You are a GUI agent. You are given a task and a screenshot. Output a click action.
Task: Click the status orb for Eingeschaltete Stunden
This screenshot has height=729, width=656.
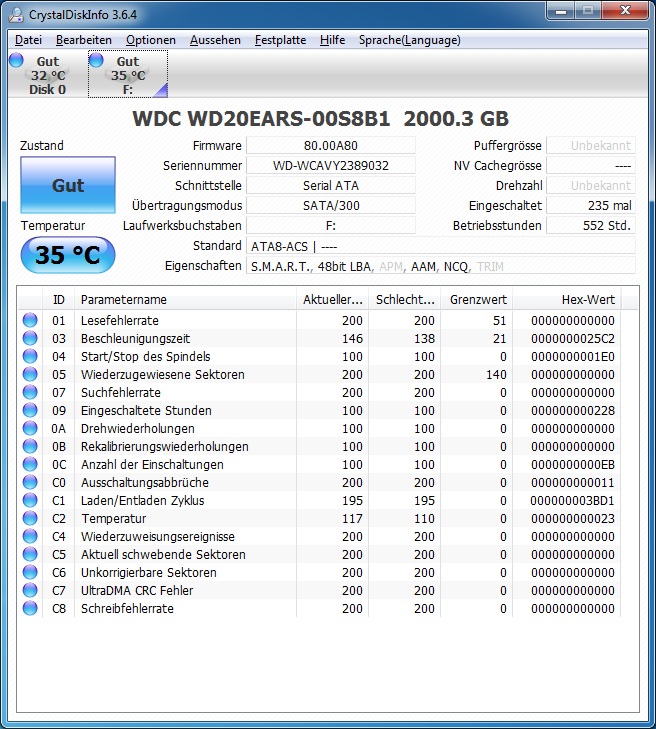(x=30, y=410)
